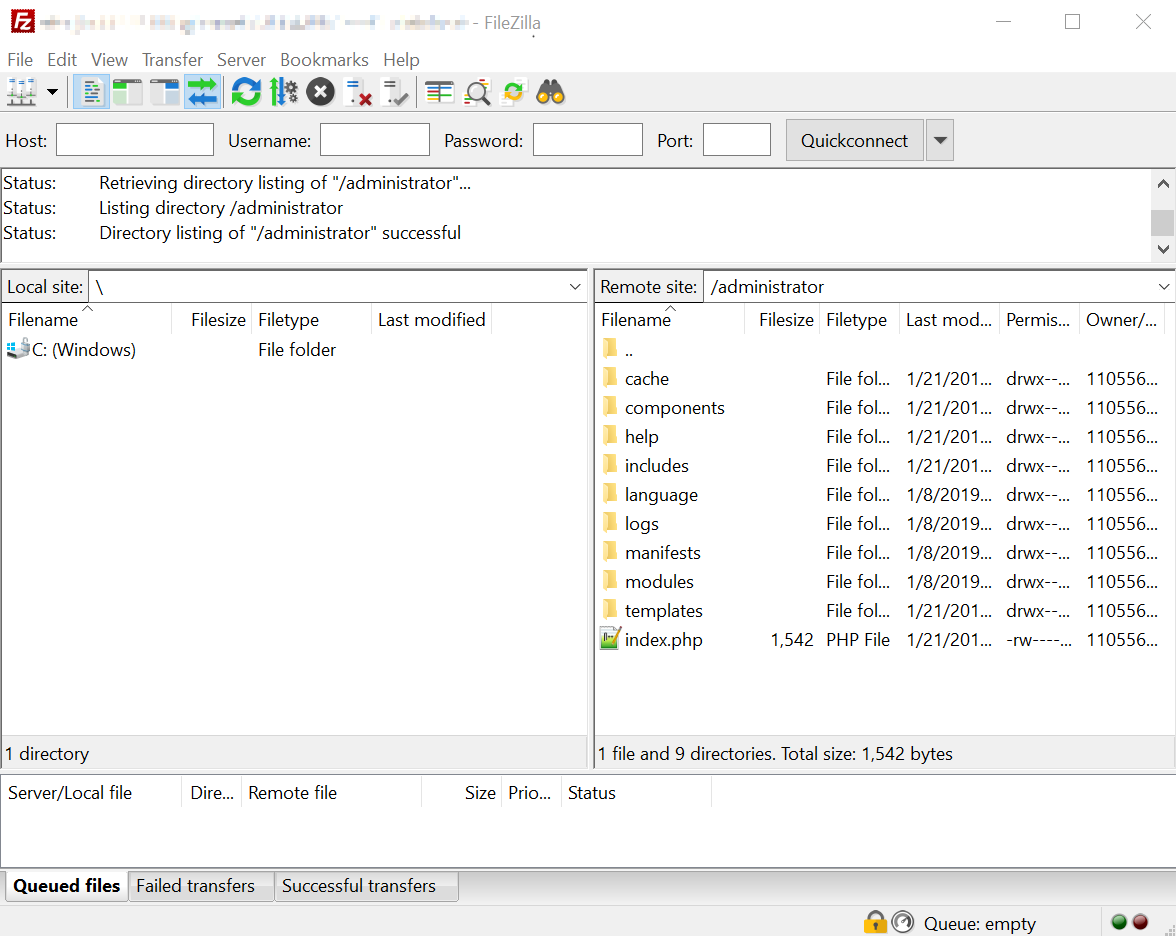Open the Help menu
The height and width of the screenshot is (936, 1176).
[401, 59]
